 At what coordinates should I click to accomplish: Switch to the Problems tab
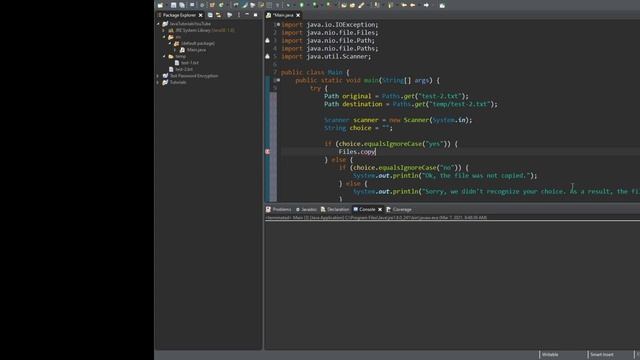tap(279, 209)
